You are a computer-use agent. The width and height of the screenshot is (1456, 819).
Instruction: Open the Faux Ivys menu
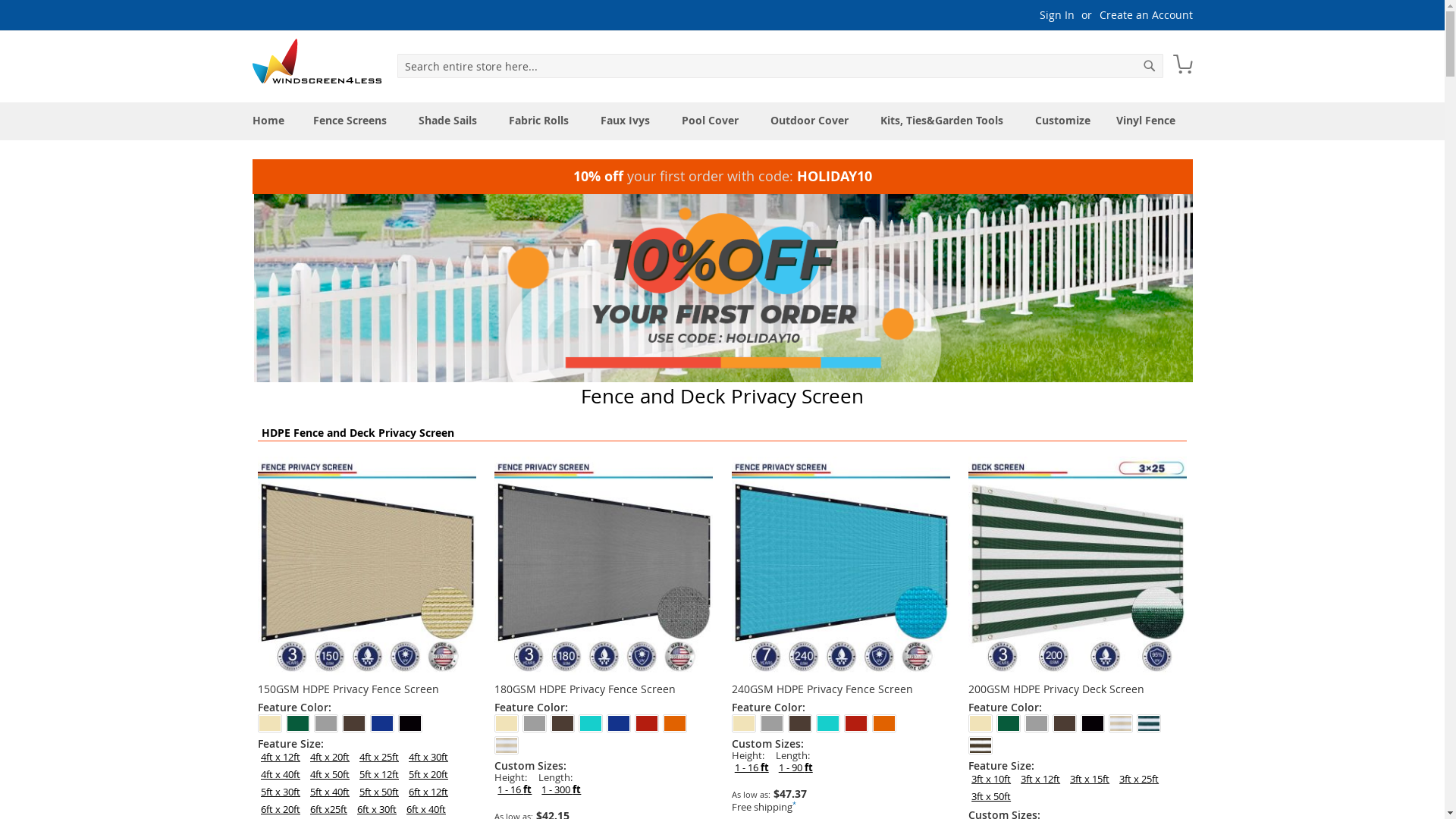625,121
